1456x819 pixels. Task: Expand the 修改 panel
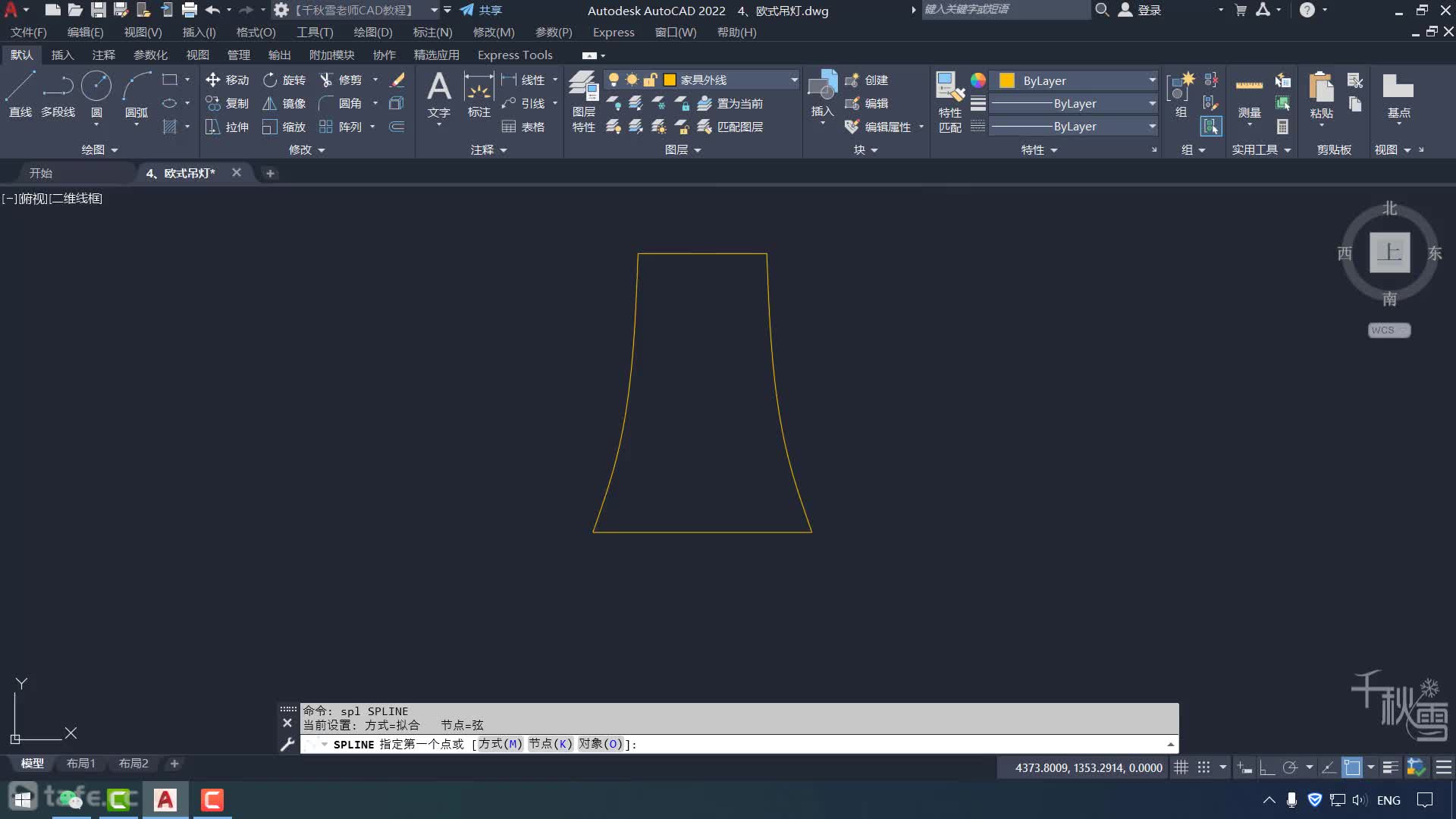(306, 149)
